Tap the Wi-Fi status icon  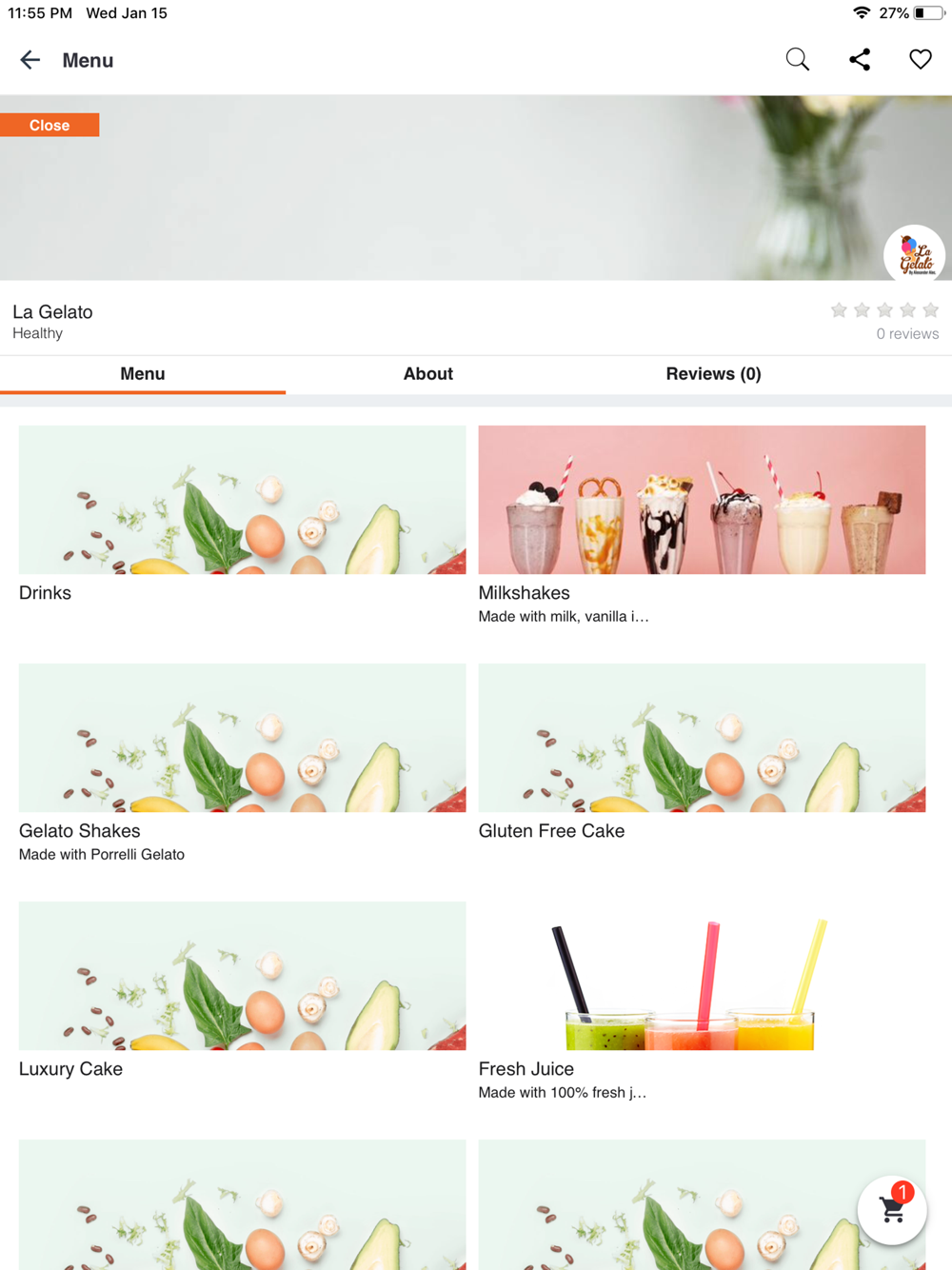click(862, 12)
